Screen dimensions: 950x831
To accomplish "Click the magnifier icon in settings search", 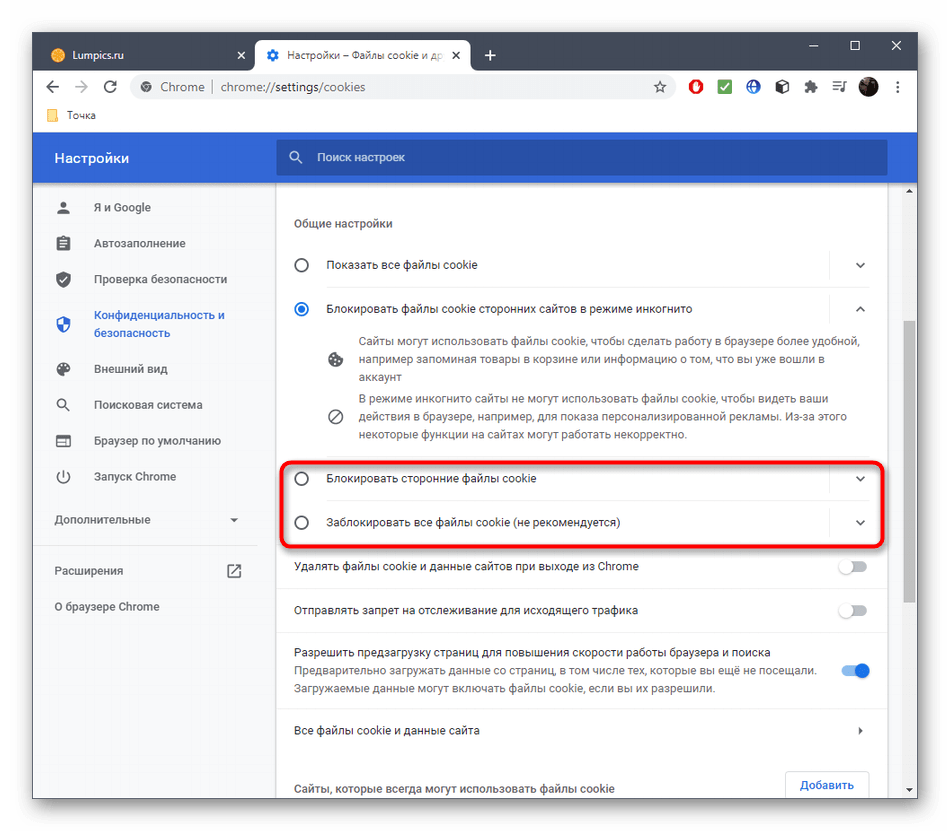I will [x=296, y=157].
